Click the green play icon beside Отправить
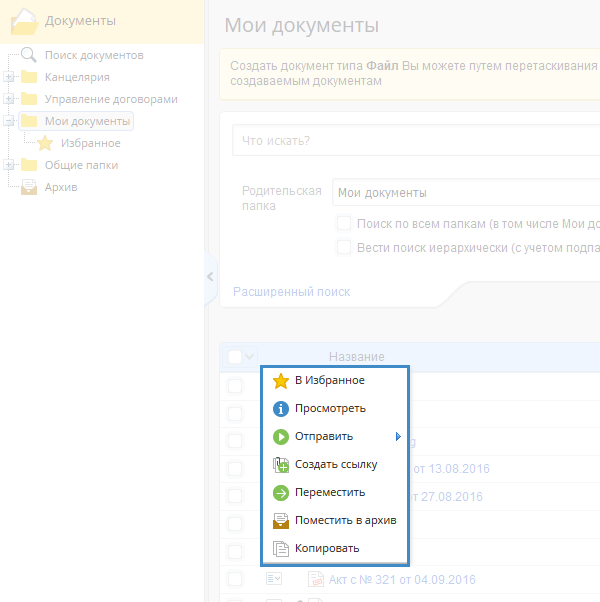 [281, 437]
